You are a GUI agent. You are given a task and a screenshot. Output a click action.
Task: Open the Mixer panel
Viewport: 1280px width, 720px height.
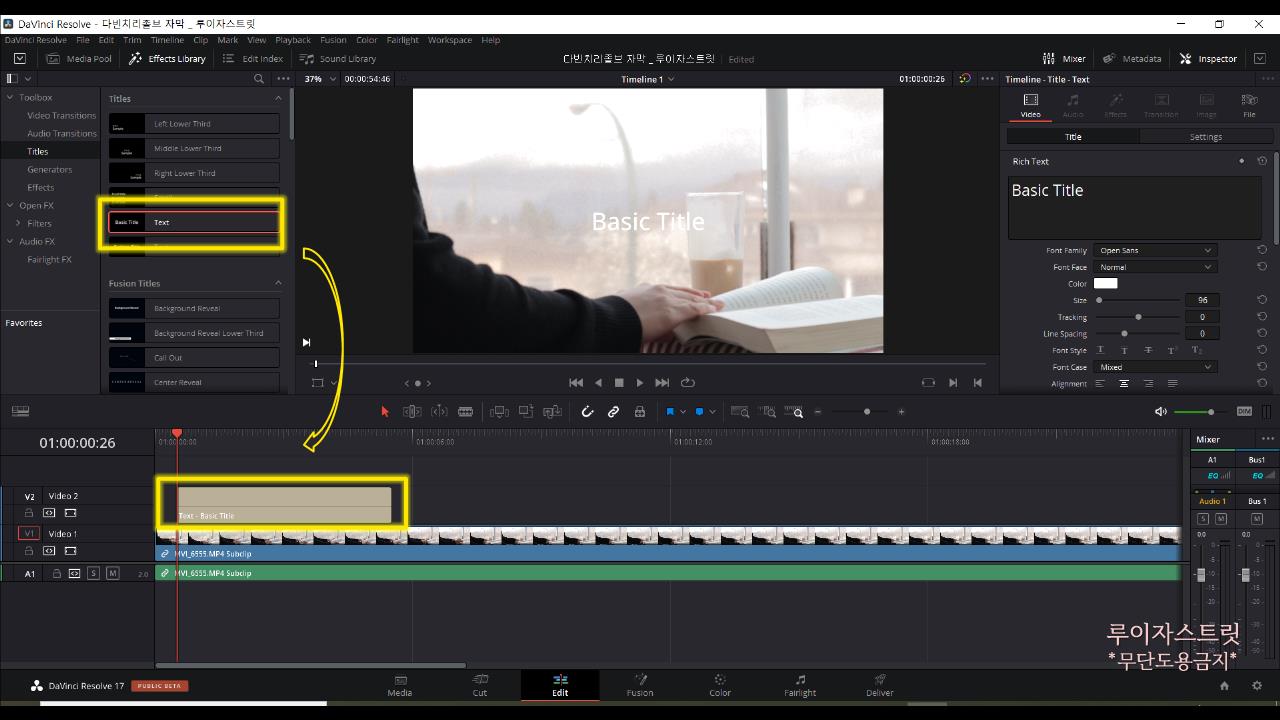click(1064, 58)
